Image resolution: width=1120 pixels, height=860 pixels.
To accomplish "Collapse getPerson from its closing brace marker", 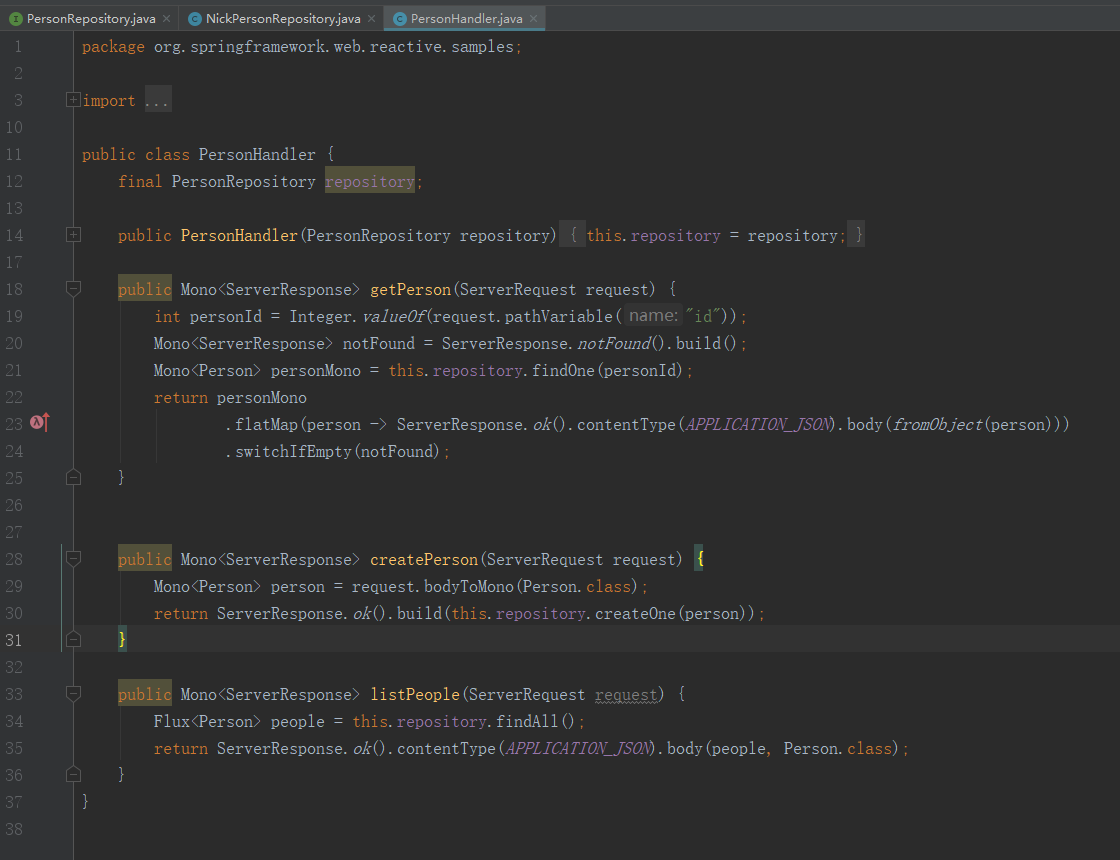I will [x=73, y=477].
